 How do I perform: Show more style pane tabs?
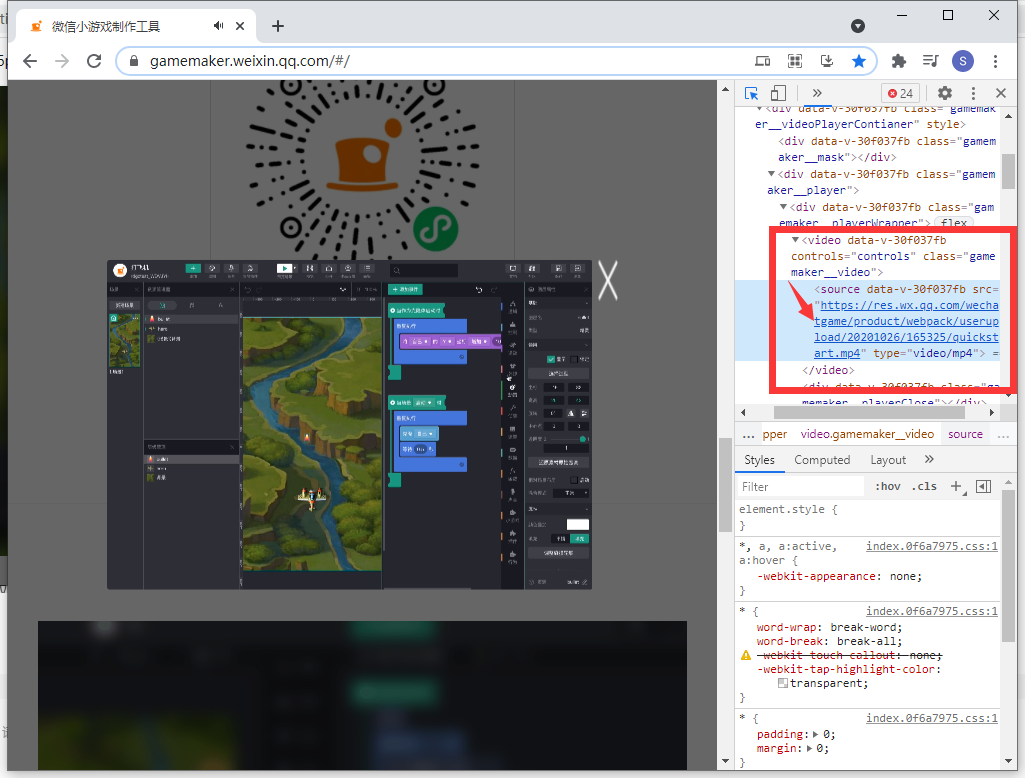tap(929, 460)
